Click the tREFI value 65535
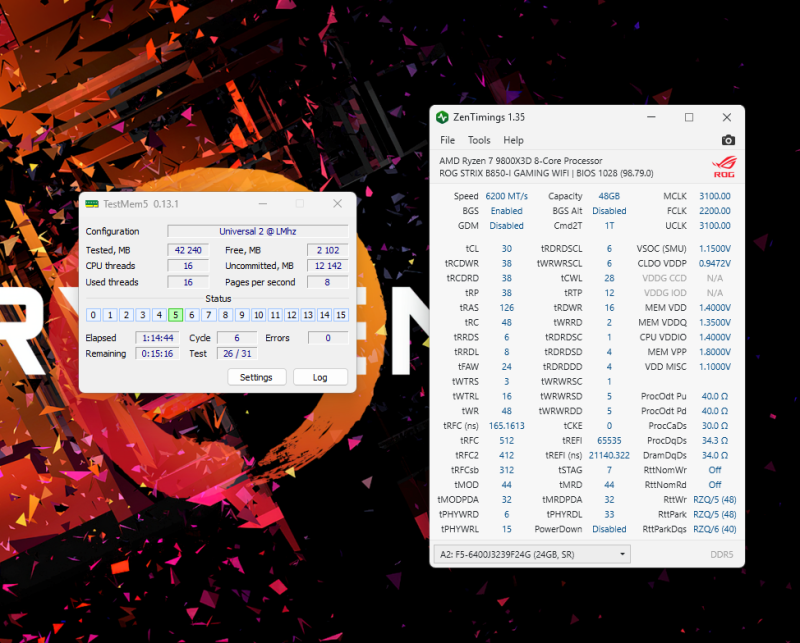The image size is (800, 643). coord(609,440)
